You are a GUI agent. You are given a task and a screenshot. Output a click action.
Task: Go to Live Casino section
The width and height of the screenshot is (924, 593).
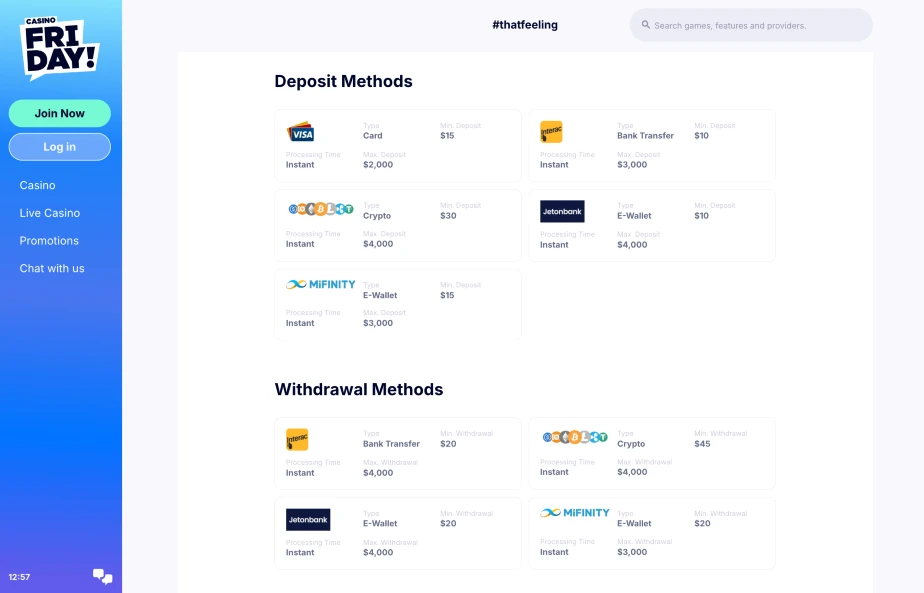[50, 213]
